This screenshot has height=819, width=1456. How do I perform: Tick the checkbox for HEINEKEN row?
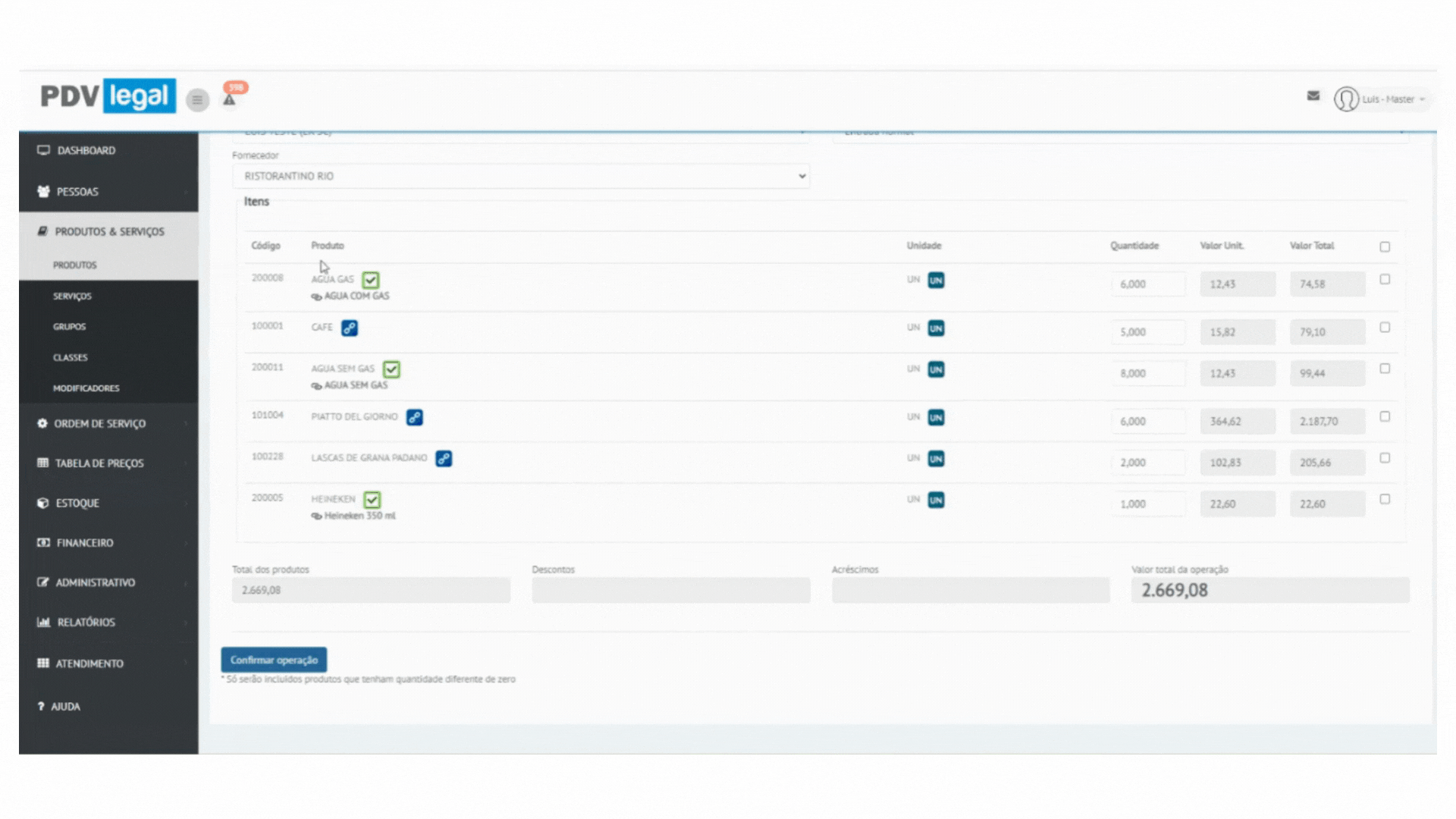click(x=1385, y=500)
